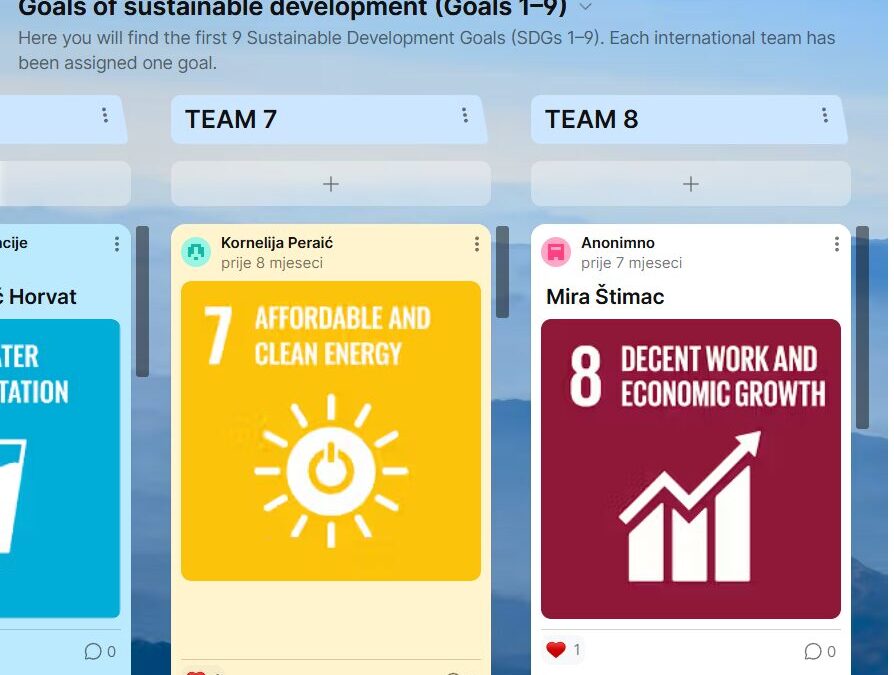Open Kornelija Peraić post options menu
The height and width of the screenshot is (675, 894).
click(477, 245)
